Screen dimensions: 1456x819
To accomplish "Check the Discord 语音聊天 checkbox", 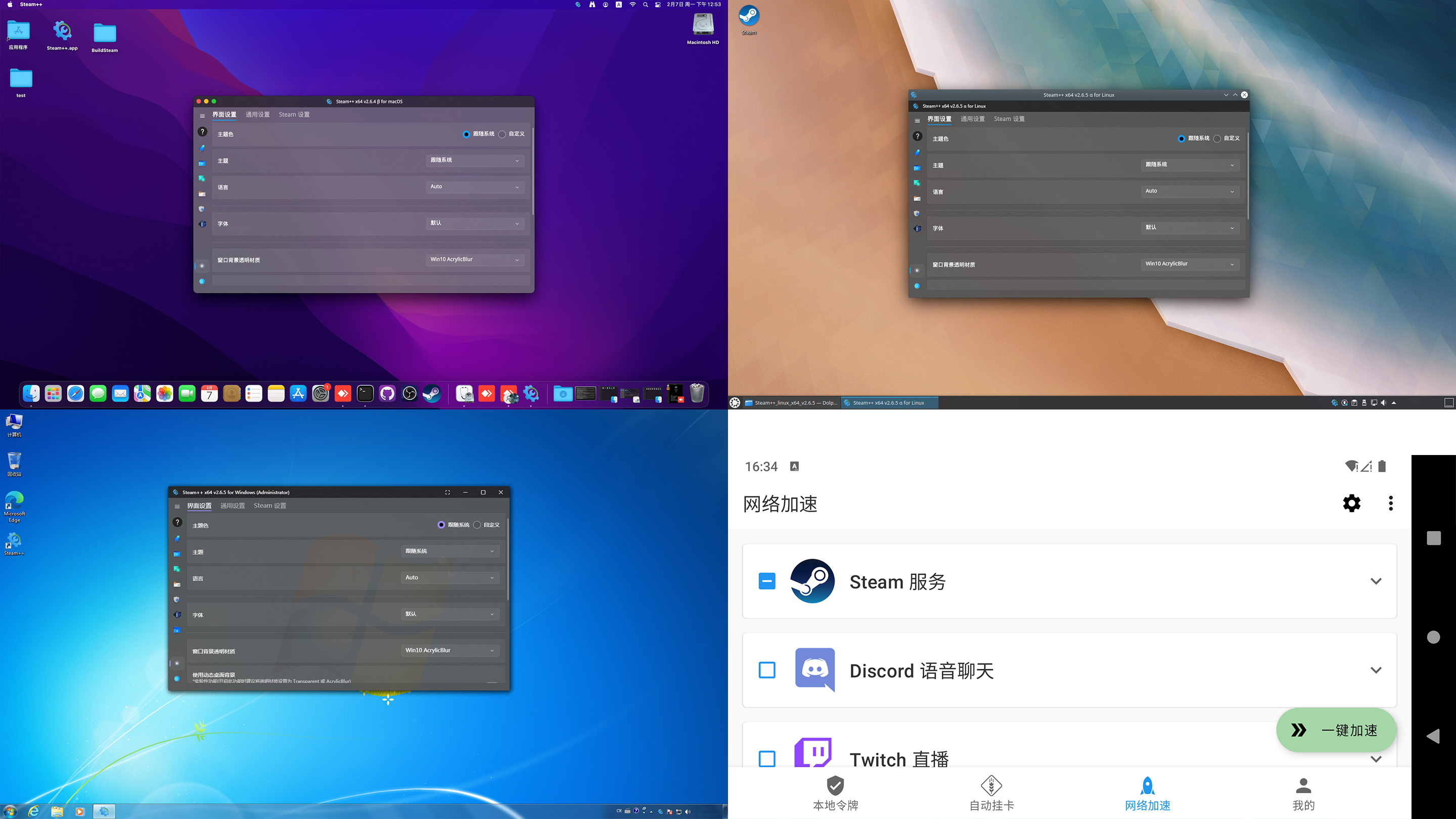I will pyautogui.click(x=767, y=670).
